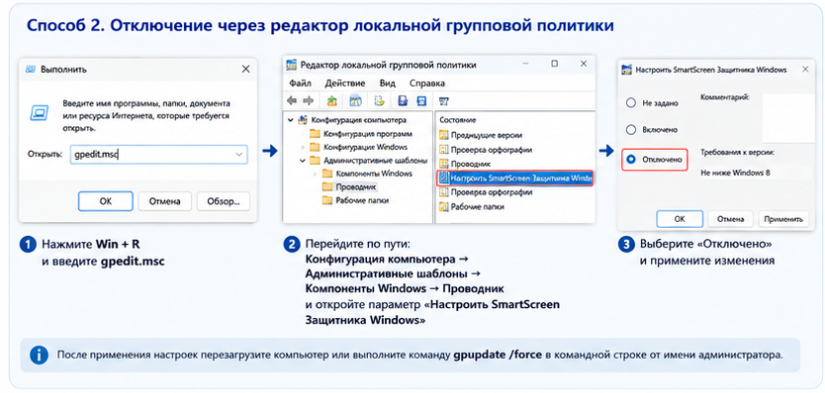
Task: Select Компоненты Windows in the tree
Action: tap(374, 173)
